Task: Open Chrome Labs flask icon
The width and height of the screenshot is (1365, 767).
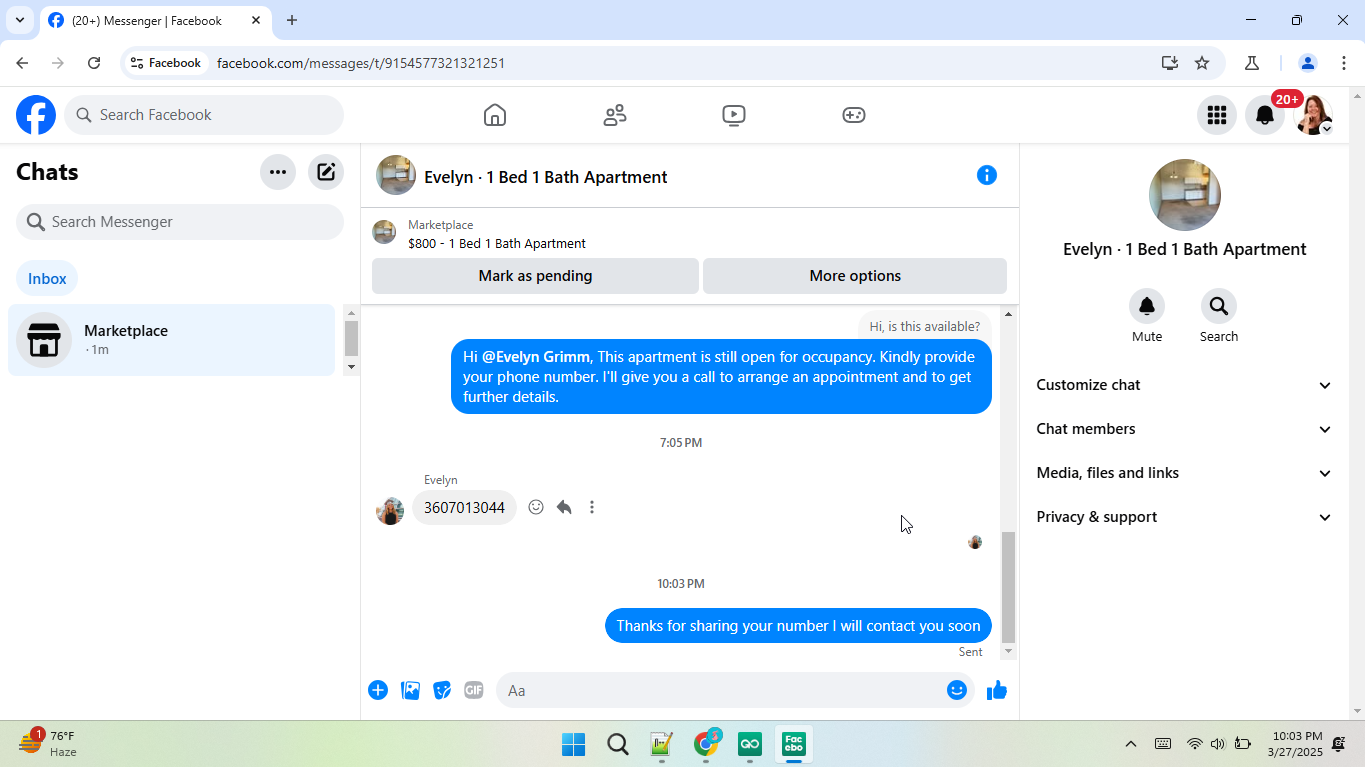Action: pyautogui.click(x=1251, y=63)
